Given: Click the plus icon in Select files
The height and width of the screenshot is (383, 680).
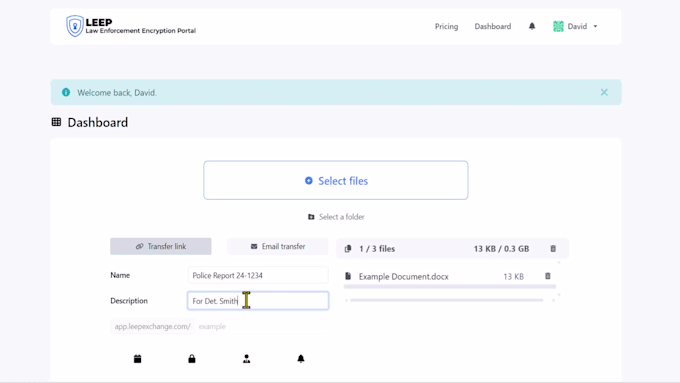Looking at the screenshot, I should click(308, 180).
